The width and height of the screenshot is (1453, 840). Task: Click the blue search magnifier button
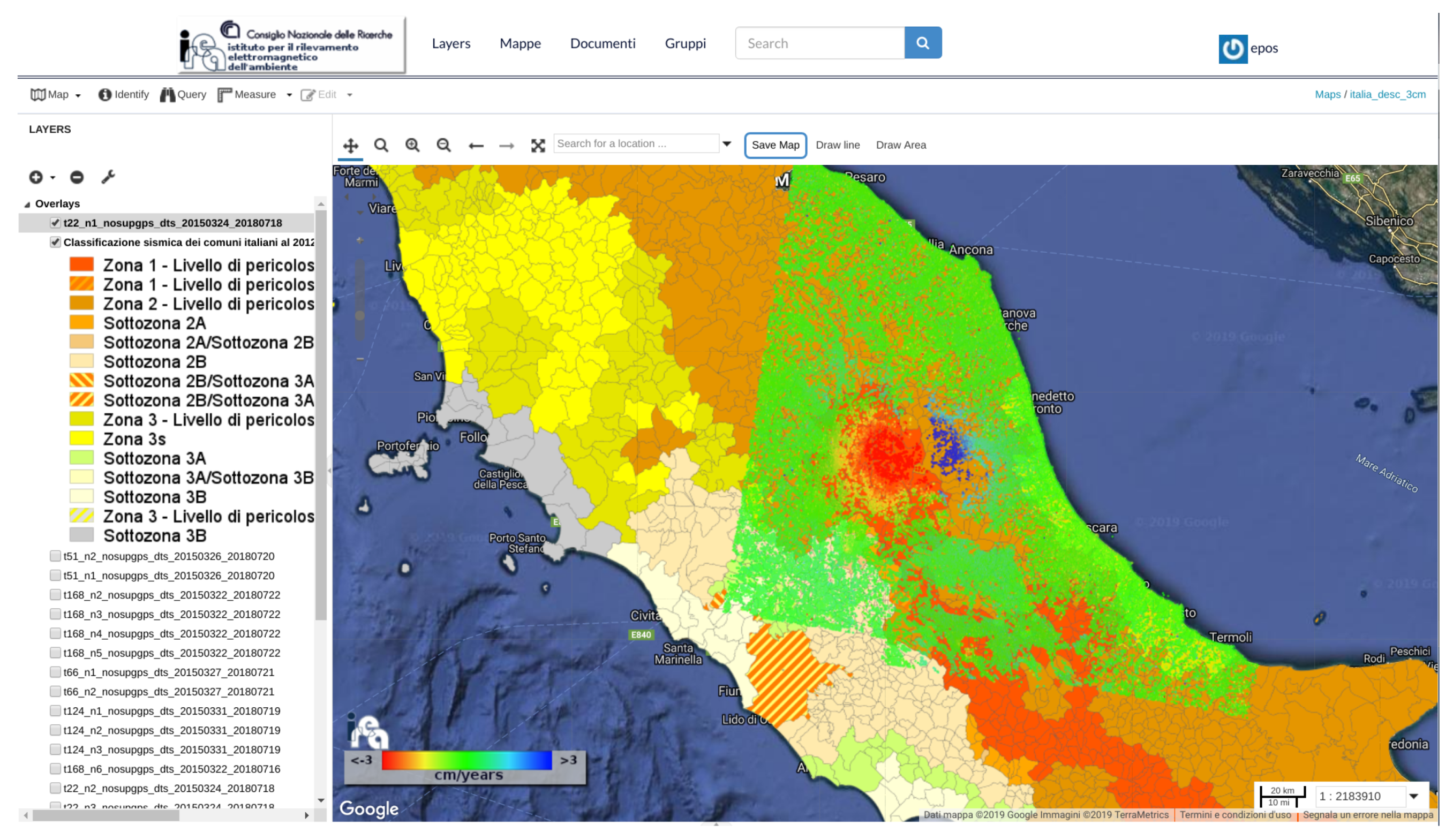point(923,43)
